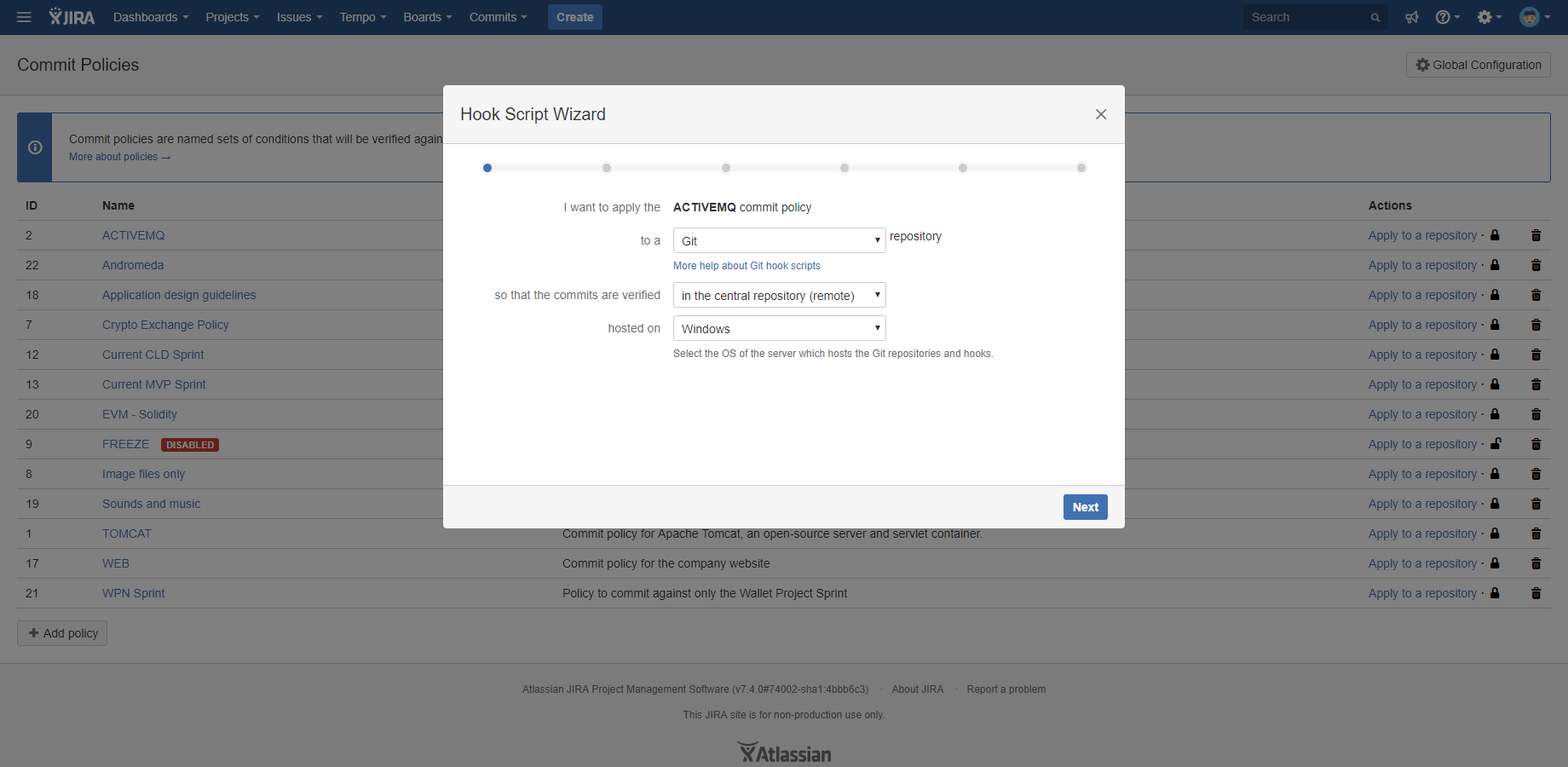The height and width of the screenshot is (767, 1568).
Task: Delete Current MVP Sprint via trash icon
Action: (1536, 384)
